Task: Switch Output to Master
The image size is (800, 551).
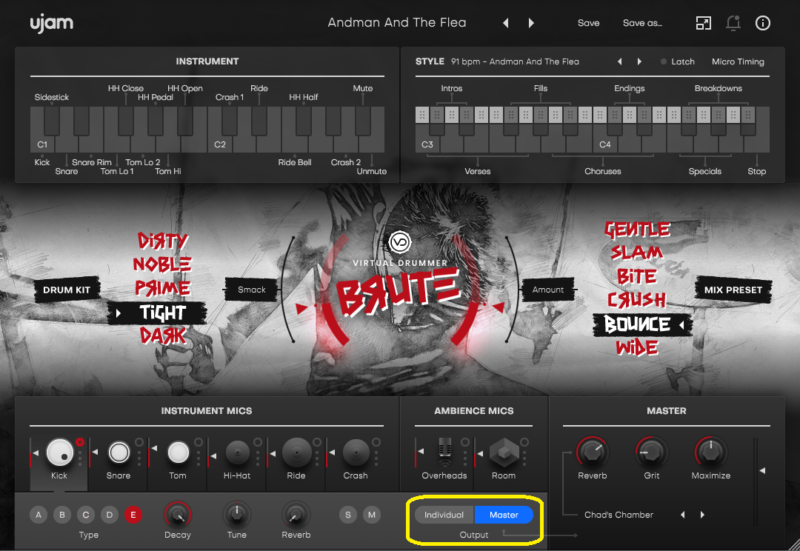Action: [x=504, y=515]
